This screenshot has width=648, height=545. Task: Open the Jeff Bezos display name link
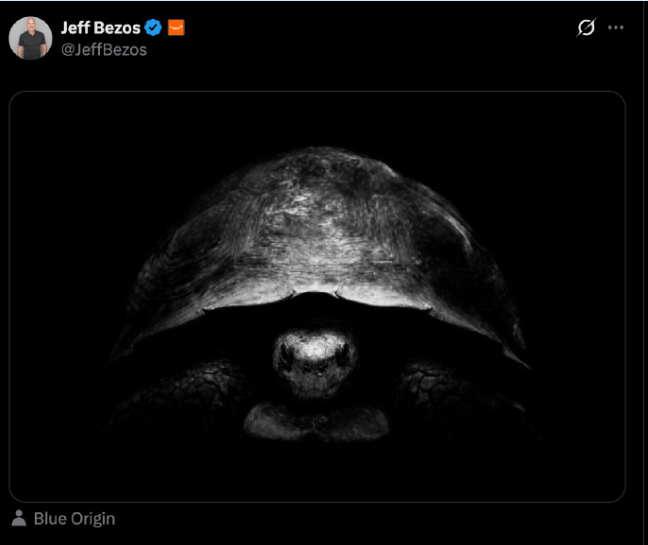100,28
